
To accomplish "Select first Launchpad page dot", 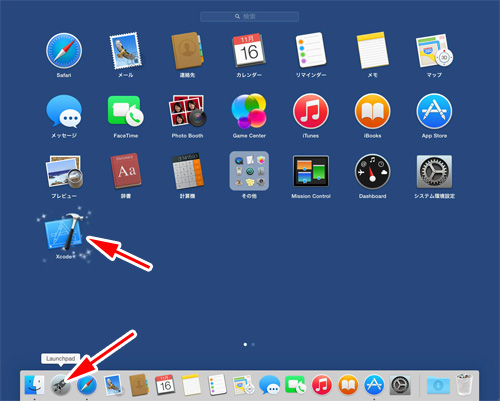I will point(245,344).
